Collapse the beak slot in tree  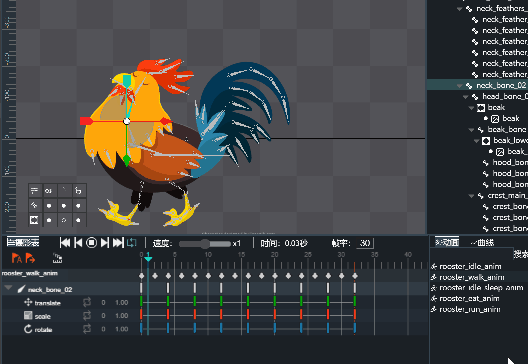tap(471, 108)
